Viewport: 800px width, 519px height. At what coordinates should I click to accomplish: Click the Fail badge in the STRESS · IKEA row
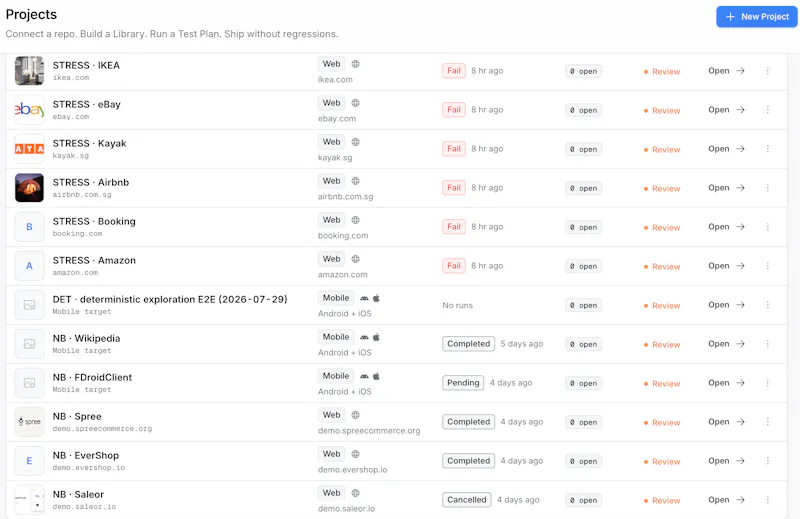click(454, 71)
